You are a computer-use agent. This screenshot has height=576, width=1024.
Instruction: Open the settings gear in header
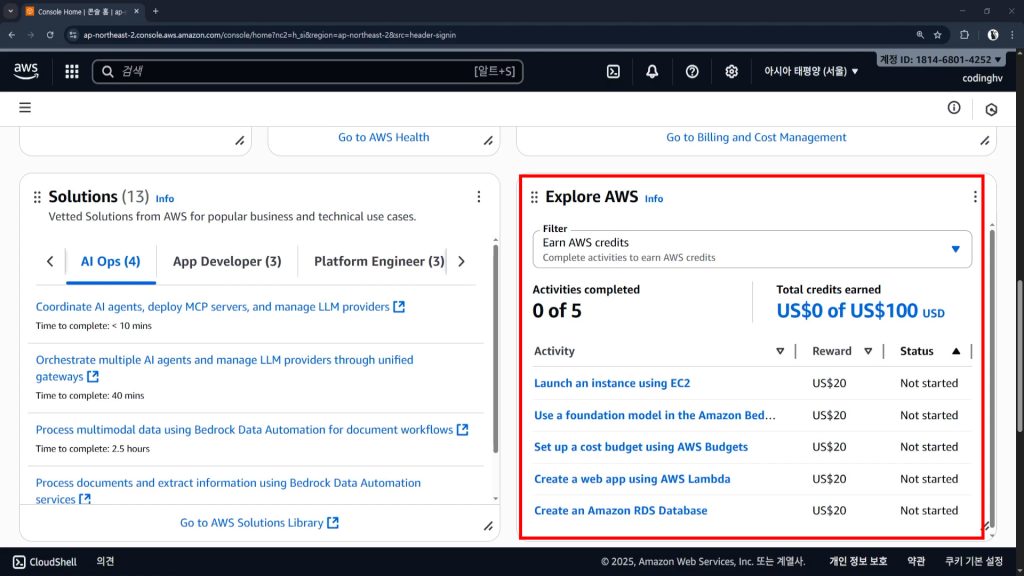pyautogui.click(x=731, y=71)
